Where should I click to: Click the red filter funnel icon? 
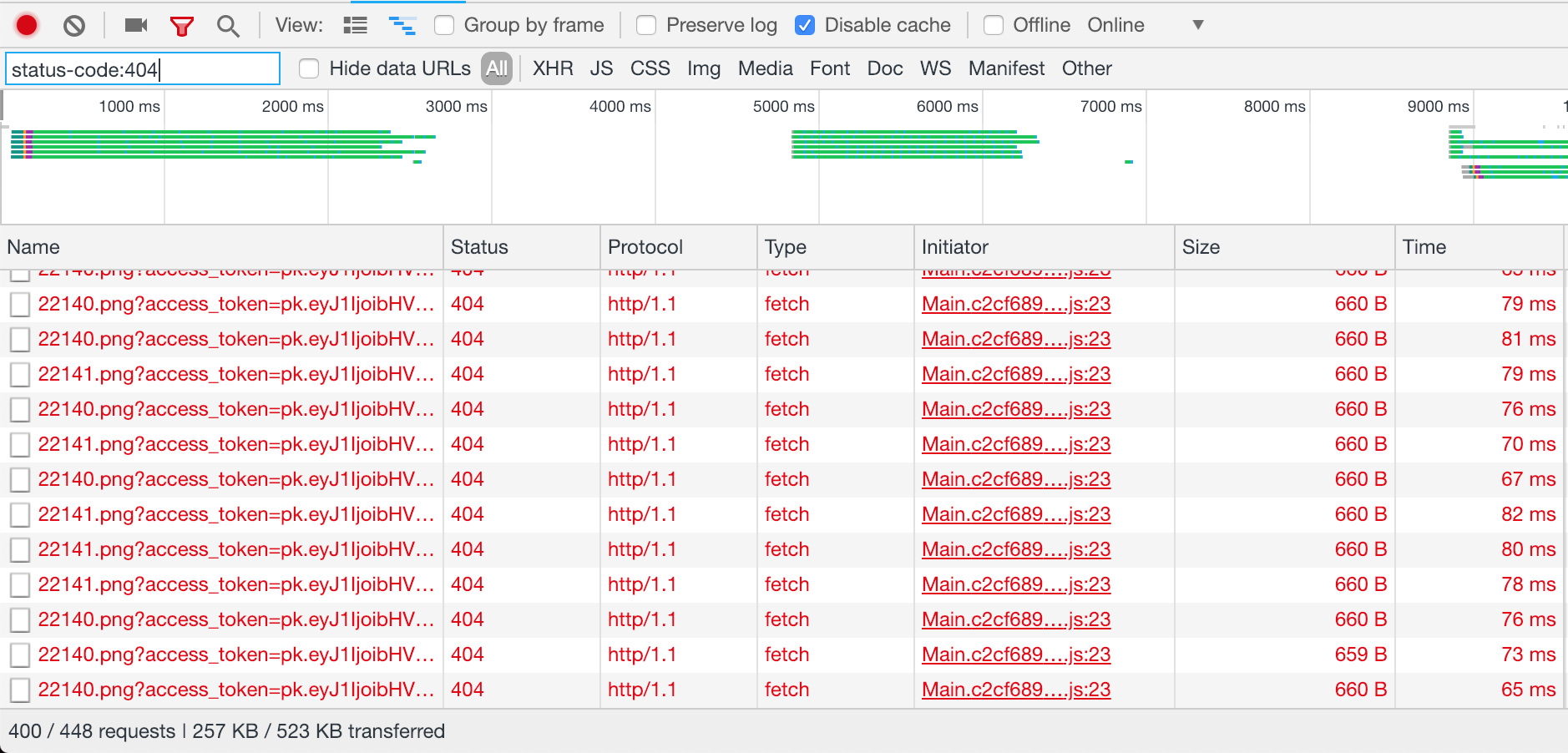182,25
